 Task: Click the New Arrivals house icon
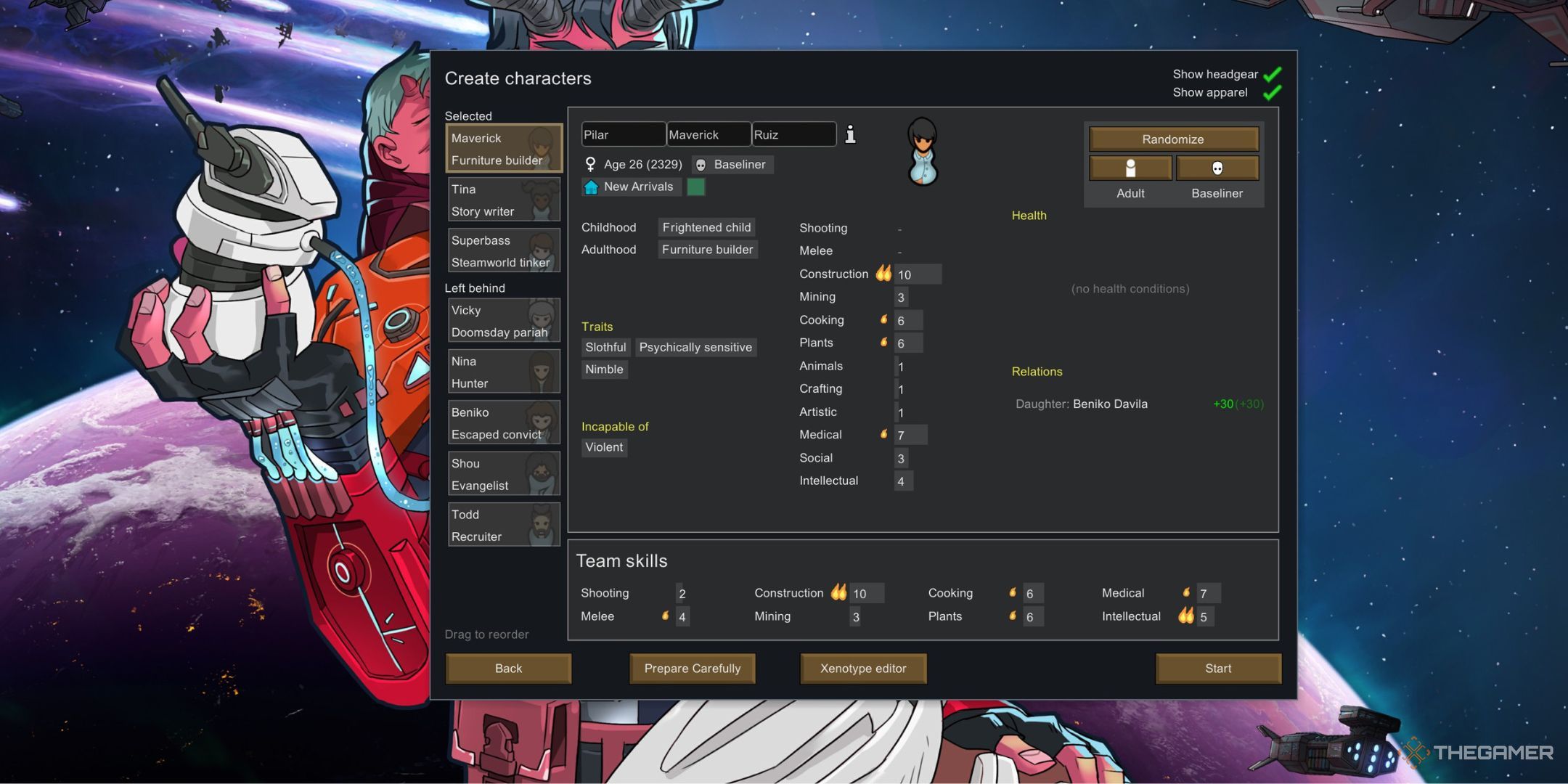pos(592,187)
